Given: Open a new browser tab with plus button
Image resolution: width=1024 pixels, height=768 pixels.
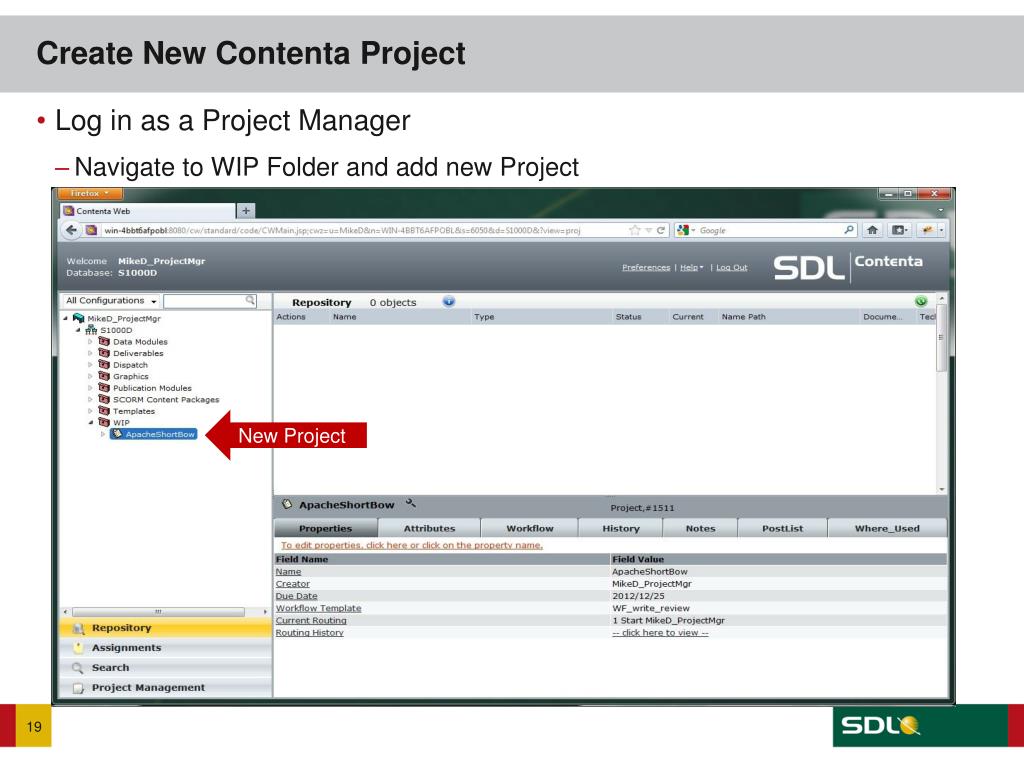Looking at the screenshot, I should click(246, 210).
